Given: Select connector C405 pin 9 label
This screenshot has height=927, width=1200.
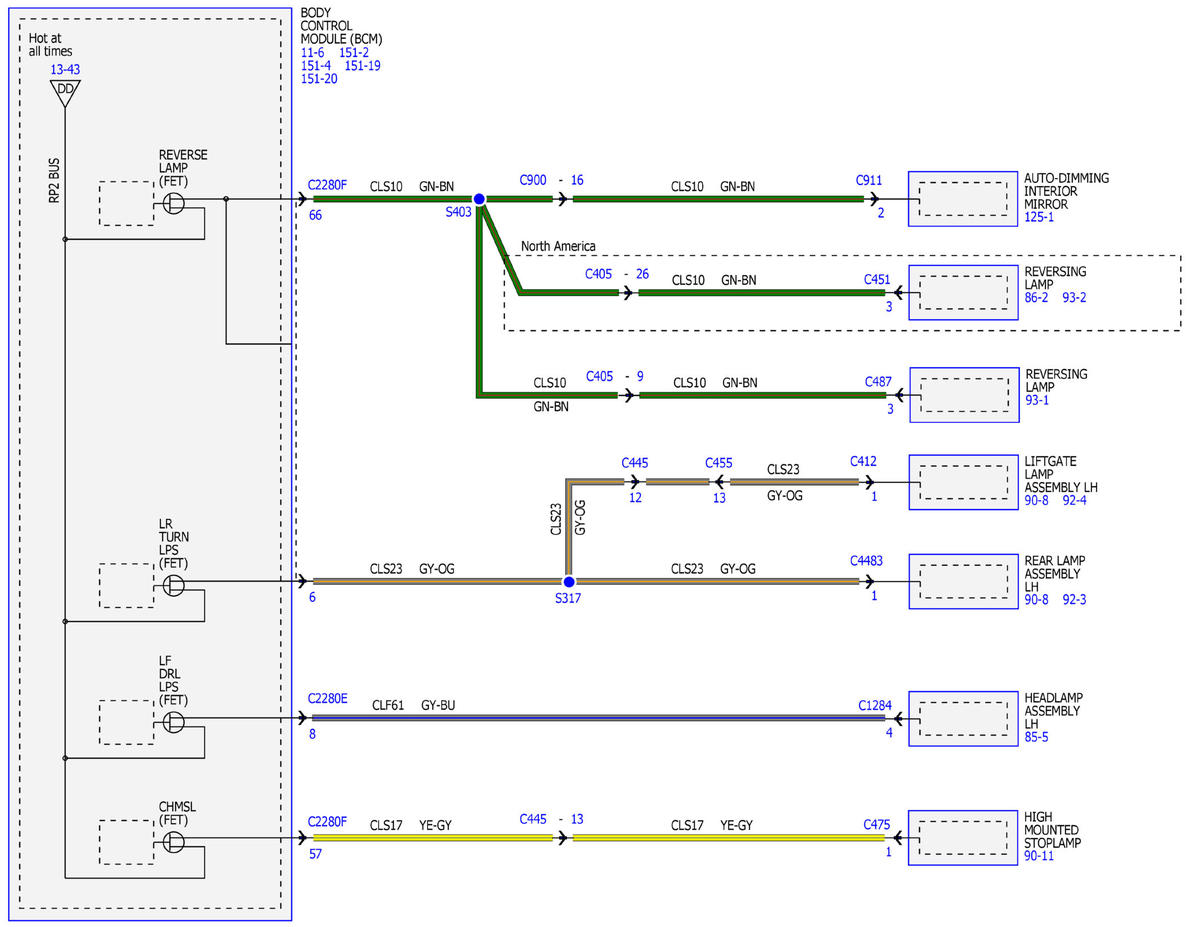Looking at the screenshot, I should [x=614, y=375].
